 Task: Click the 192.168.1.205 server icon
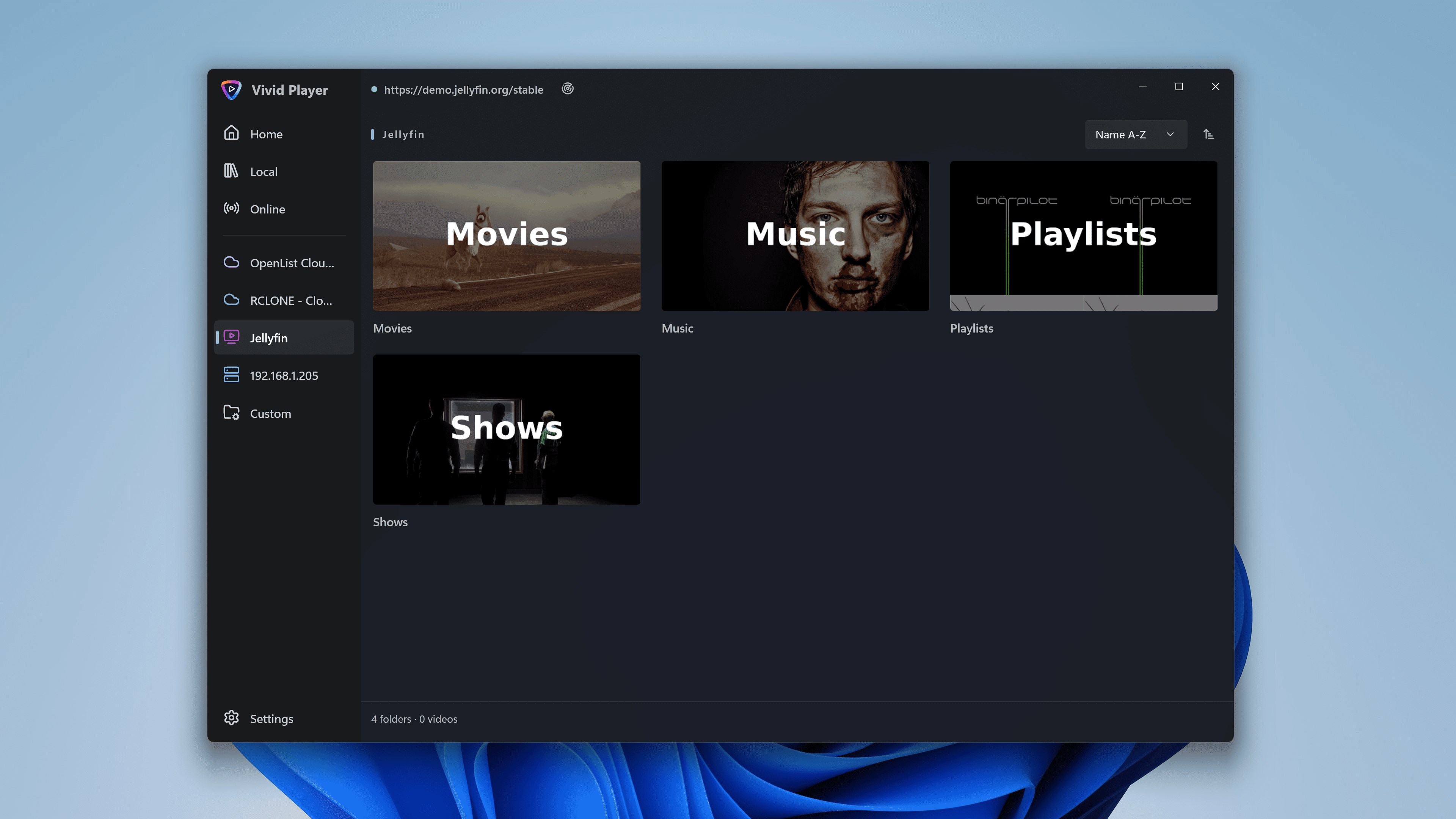[231, 375]
